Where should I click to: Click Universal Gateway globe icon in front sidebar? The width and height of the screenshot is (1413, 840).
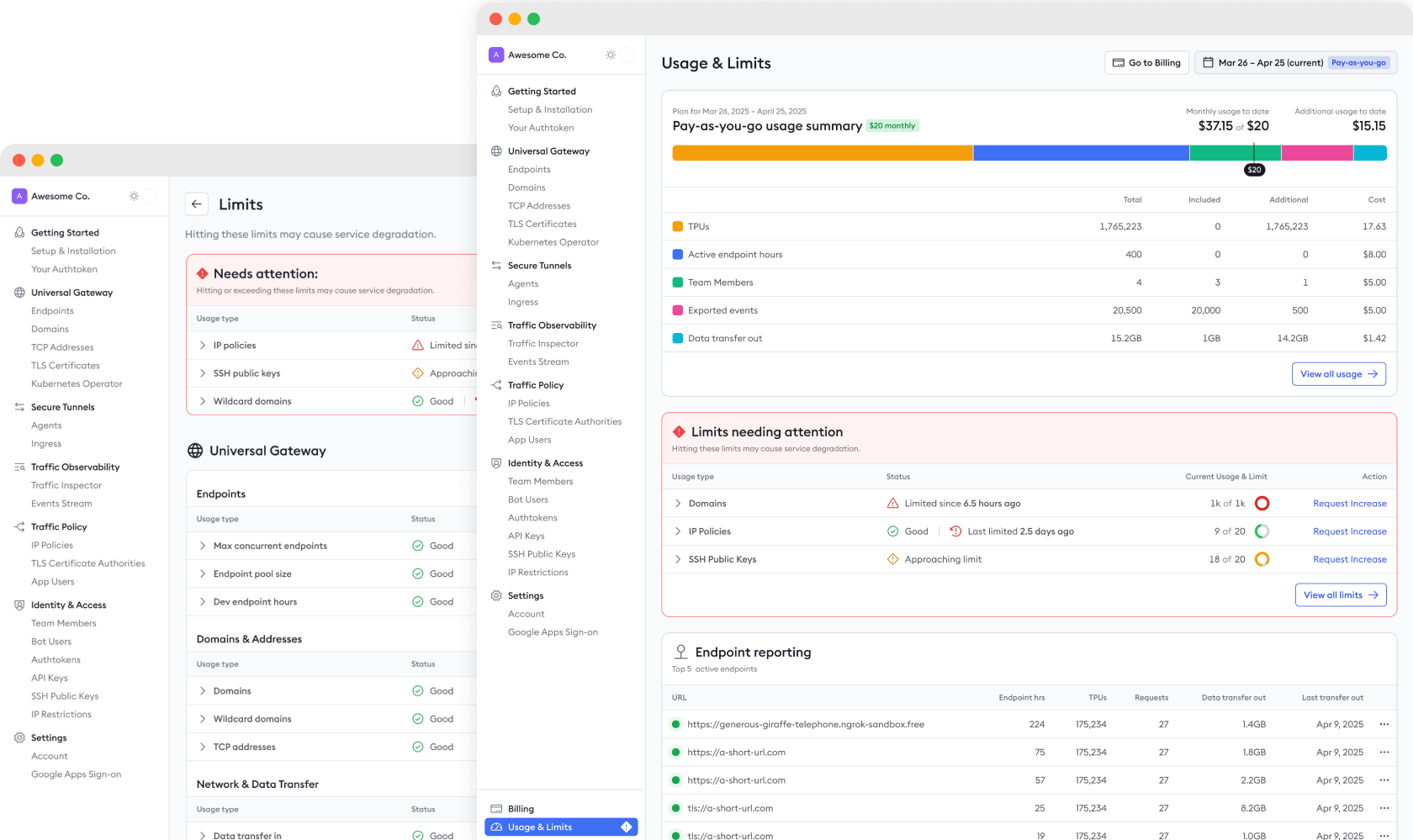[x=496, y=151]
